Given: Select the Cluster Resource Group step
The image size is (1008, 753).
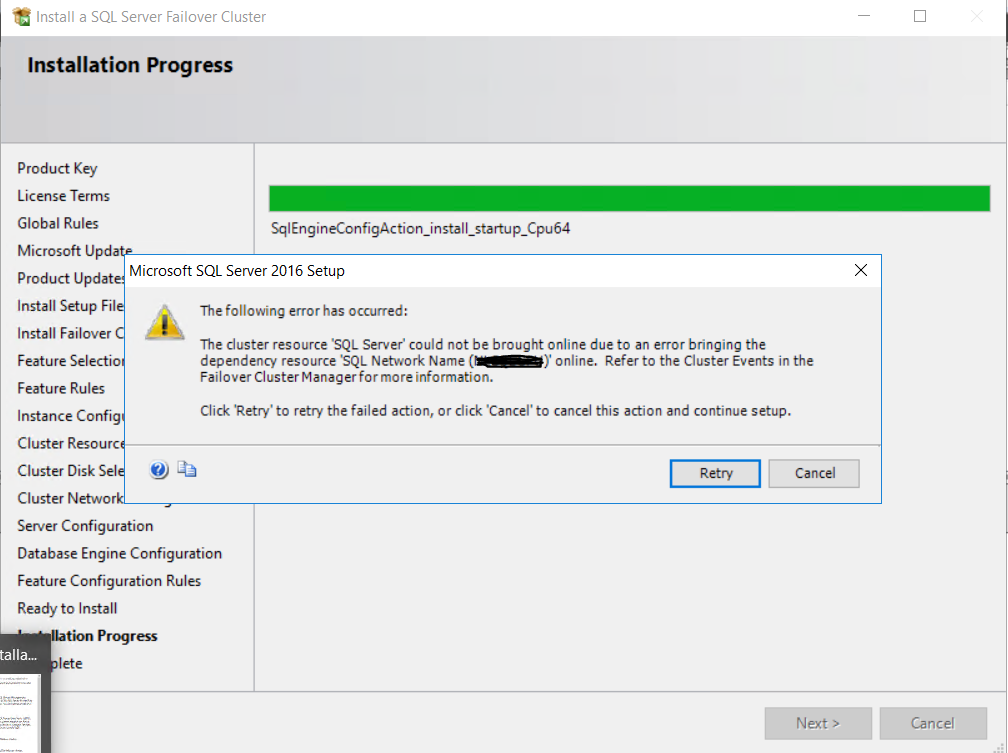Looking at the screenshot, I should coord(71,444).
